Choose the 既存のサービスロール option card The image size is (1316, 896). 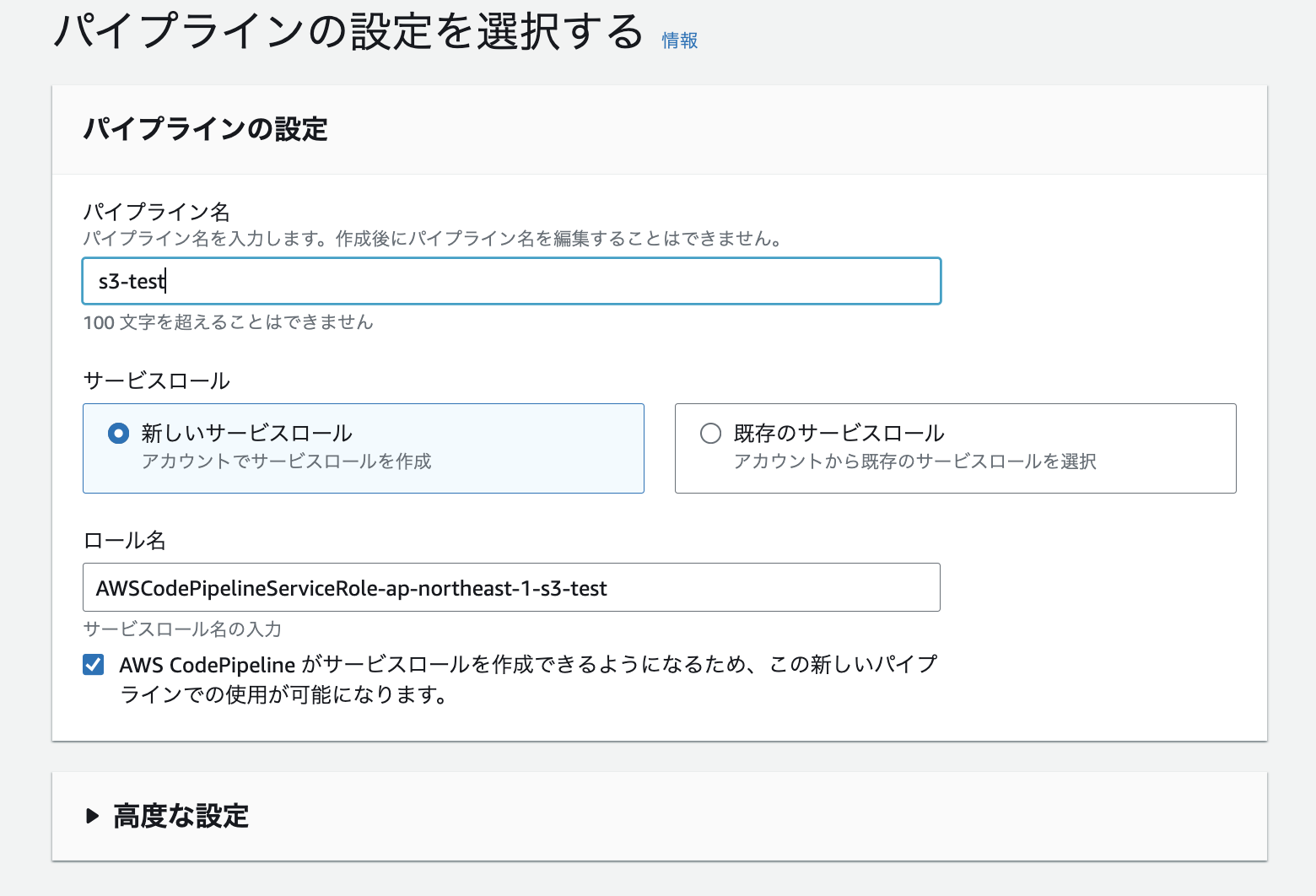click(954, 448)
